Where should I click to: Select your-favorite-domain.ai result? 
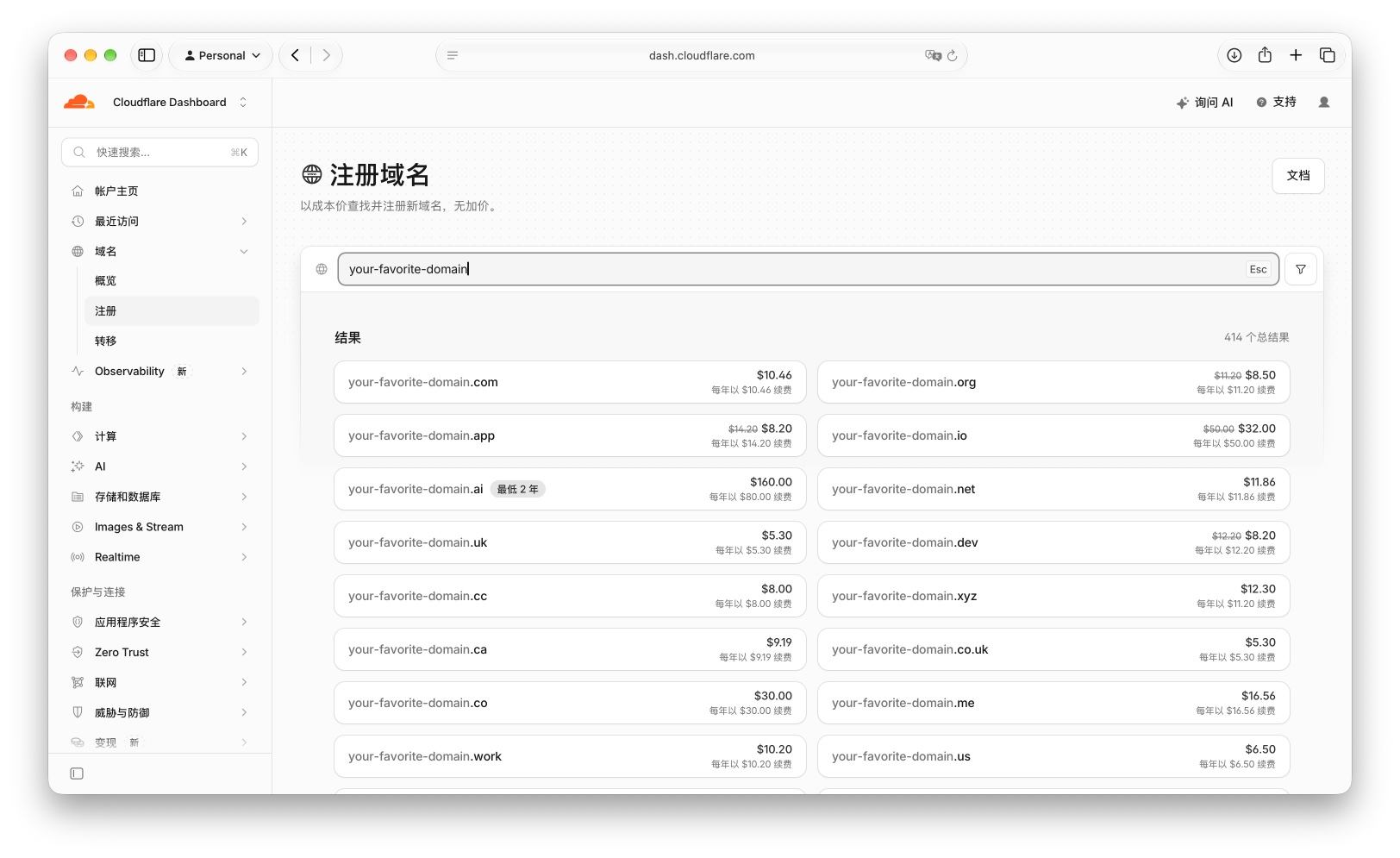tap(570, 489)
